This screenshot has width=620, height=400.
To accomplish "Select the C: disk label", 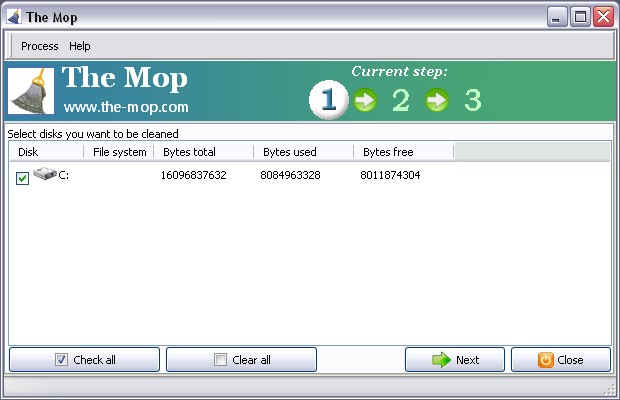I will tap(64, 175).
